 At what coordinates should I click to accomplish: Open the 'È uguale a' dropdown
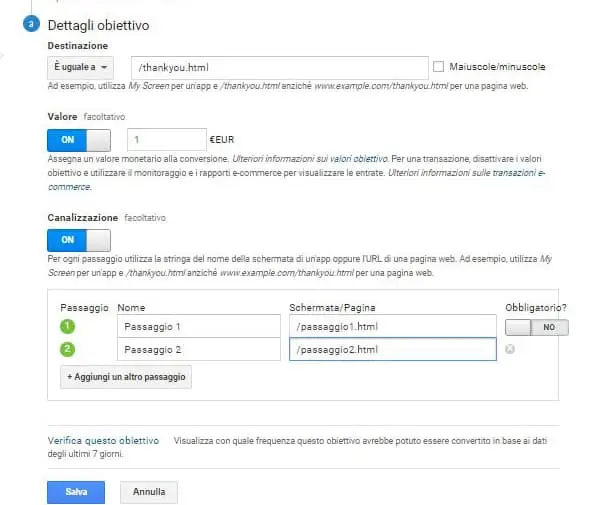coord(81,67)
